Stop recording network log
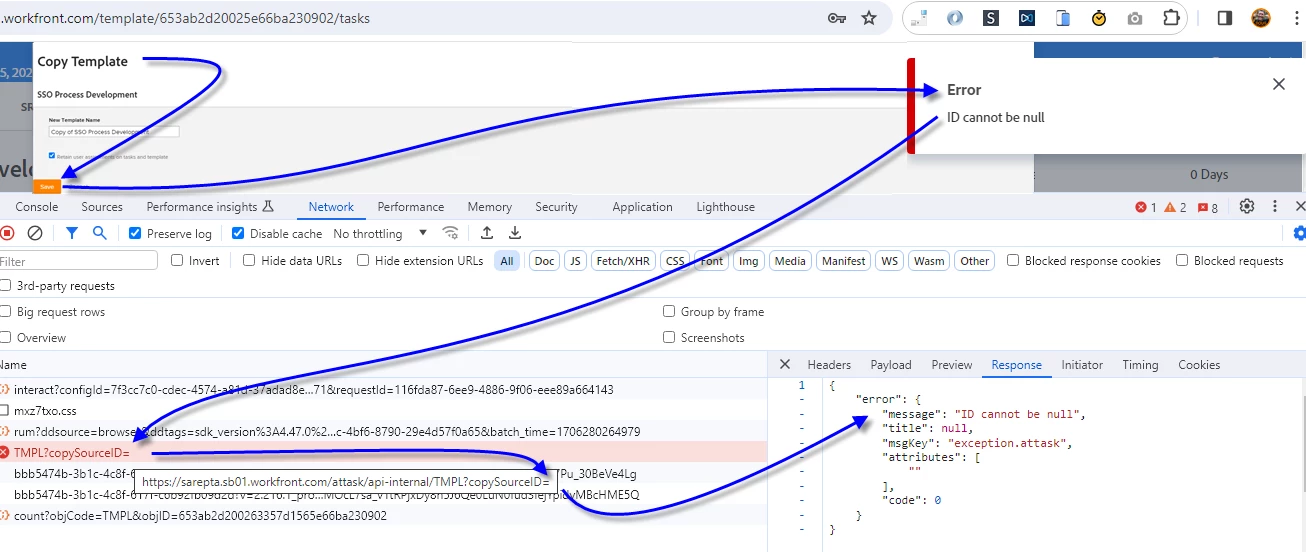The image size is (1306, 552). click(7, 233)
